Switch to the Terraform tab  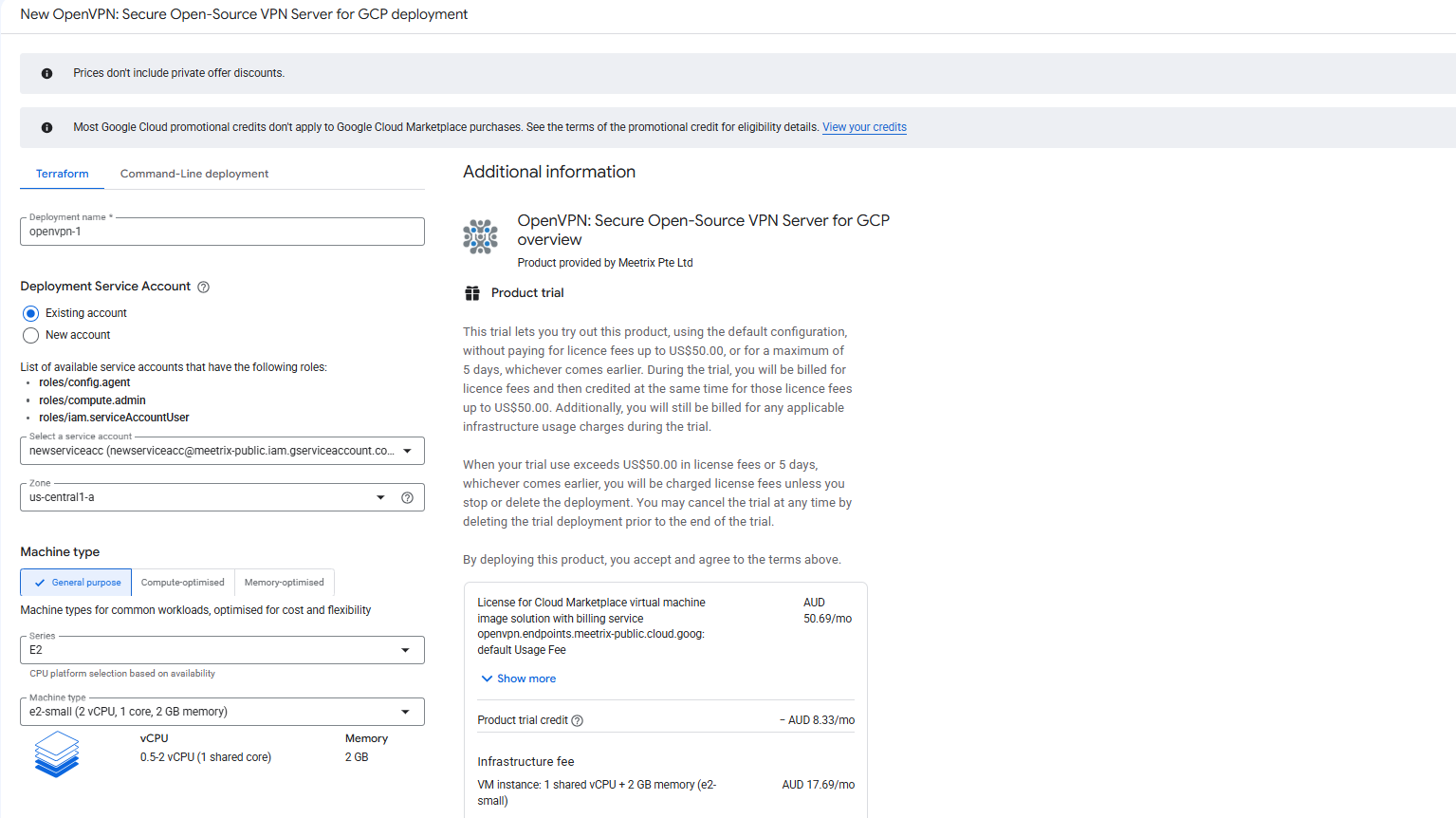point(63,174)
